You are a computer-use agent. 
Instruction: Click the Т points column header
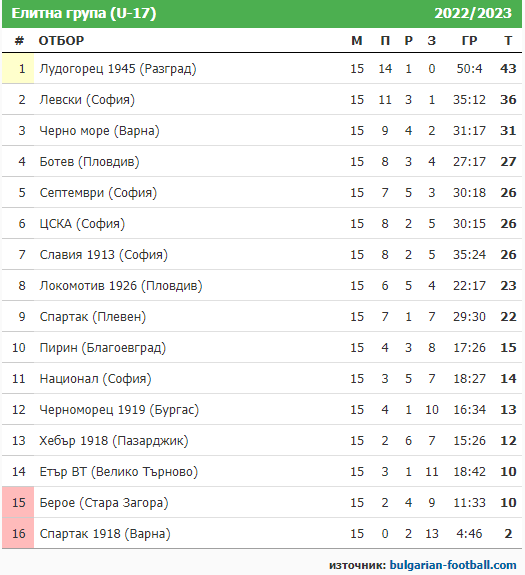tap(508, 40)
